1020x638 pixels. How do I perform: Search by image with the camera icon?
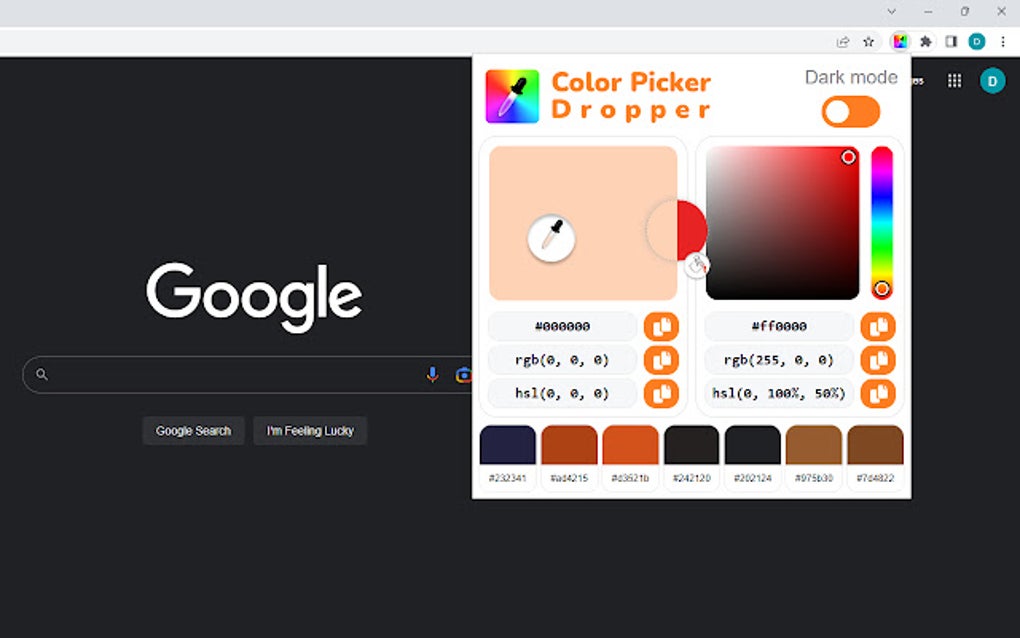coord(463,375)
